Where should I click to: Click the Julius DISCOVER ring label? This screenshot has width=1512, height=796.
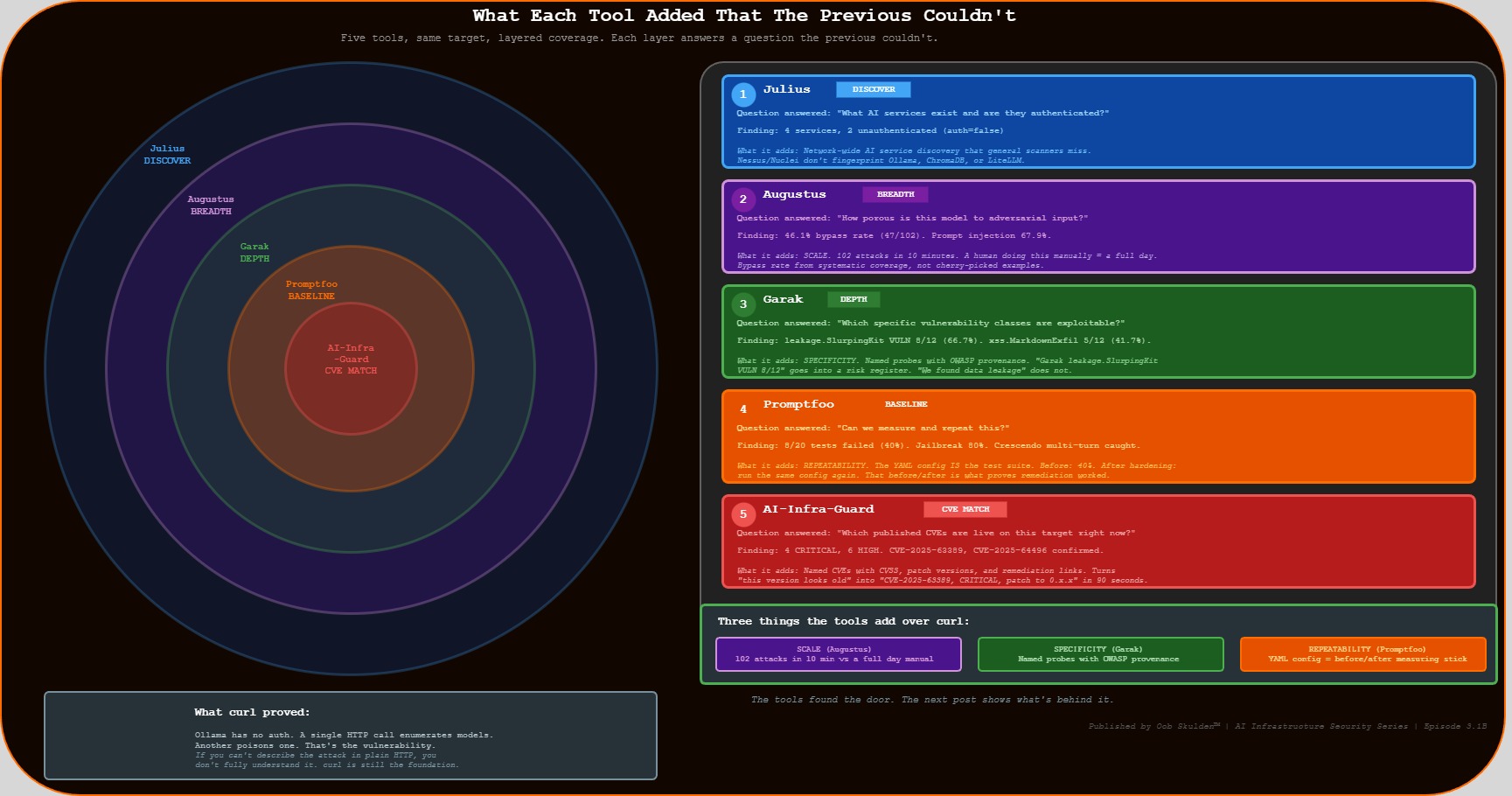[x=167, y=155]
